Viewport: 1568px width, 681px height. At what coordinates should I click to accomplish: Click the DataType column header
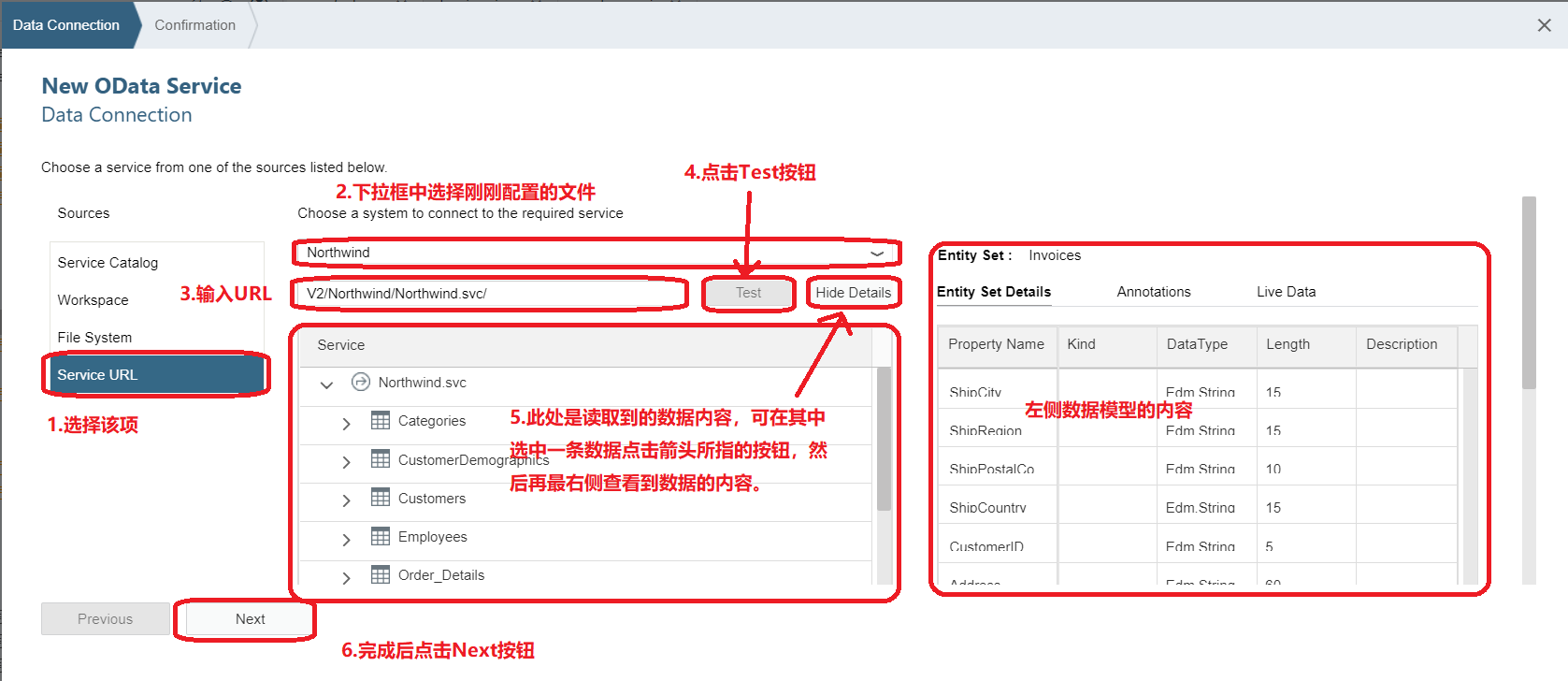(x=1206, y=344)
